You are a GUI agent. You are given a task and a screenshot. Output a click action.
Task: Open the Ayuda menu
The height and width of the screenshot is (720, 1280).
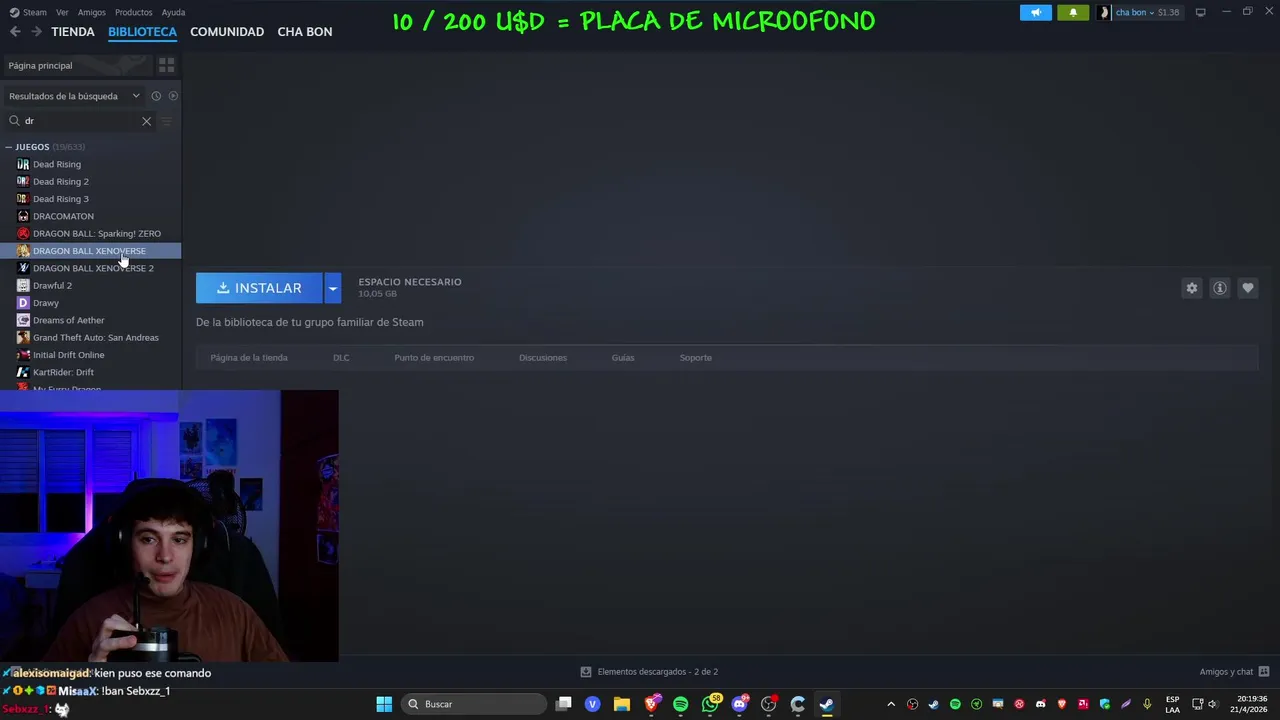point(173,12)
